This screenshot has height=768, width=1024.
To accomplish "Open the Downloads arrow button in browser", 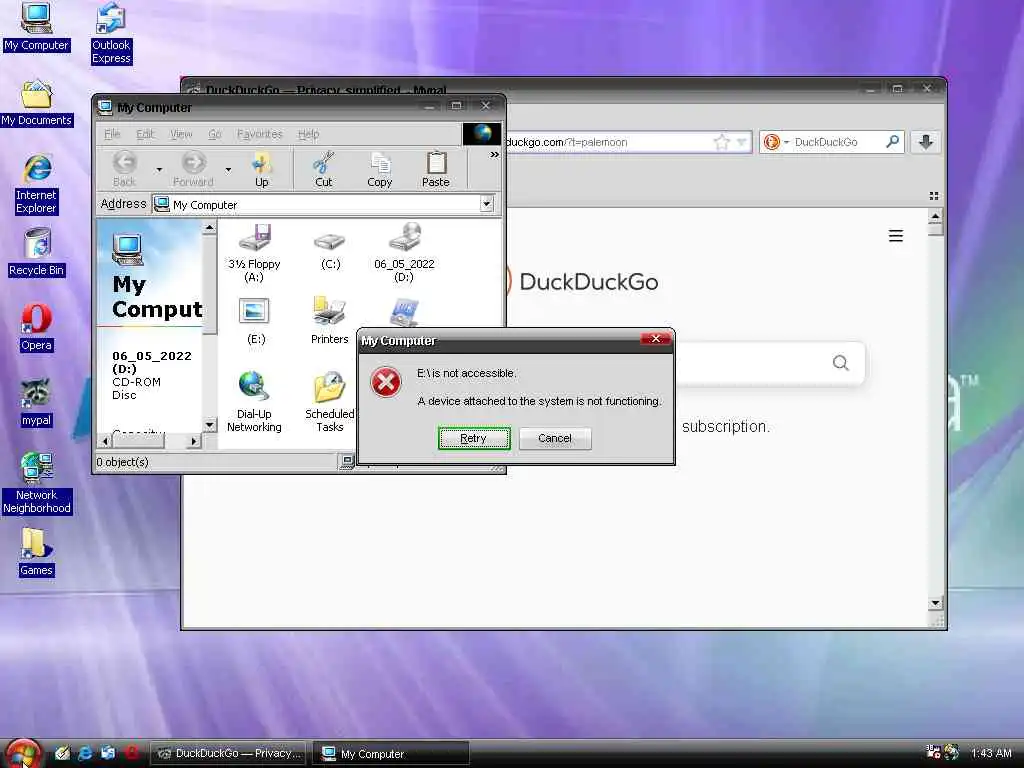I will (x=925, y=142).
